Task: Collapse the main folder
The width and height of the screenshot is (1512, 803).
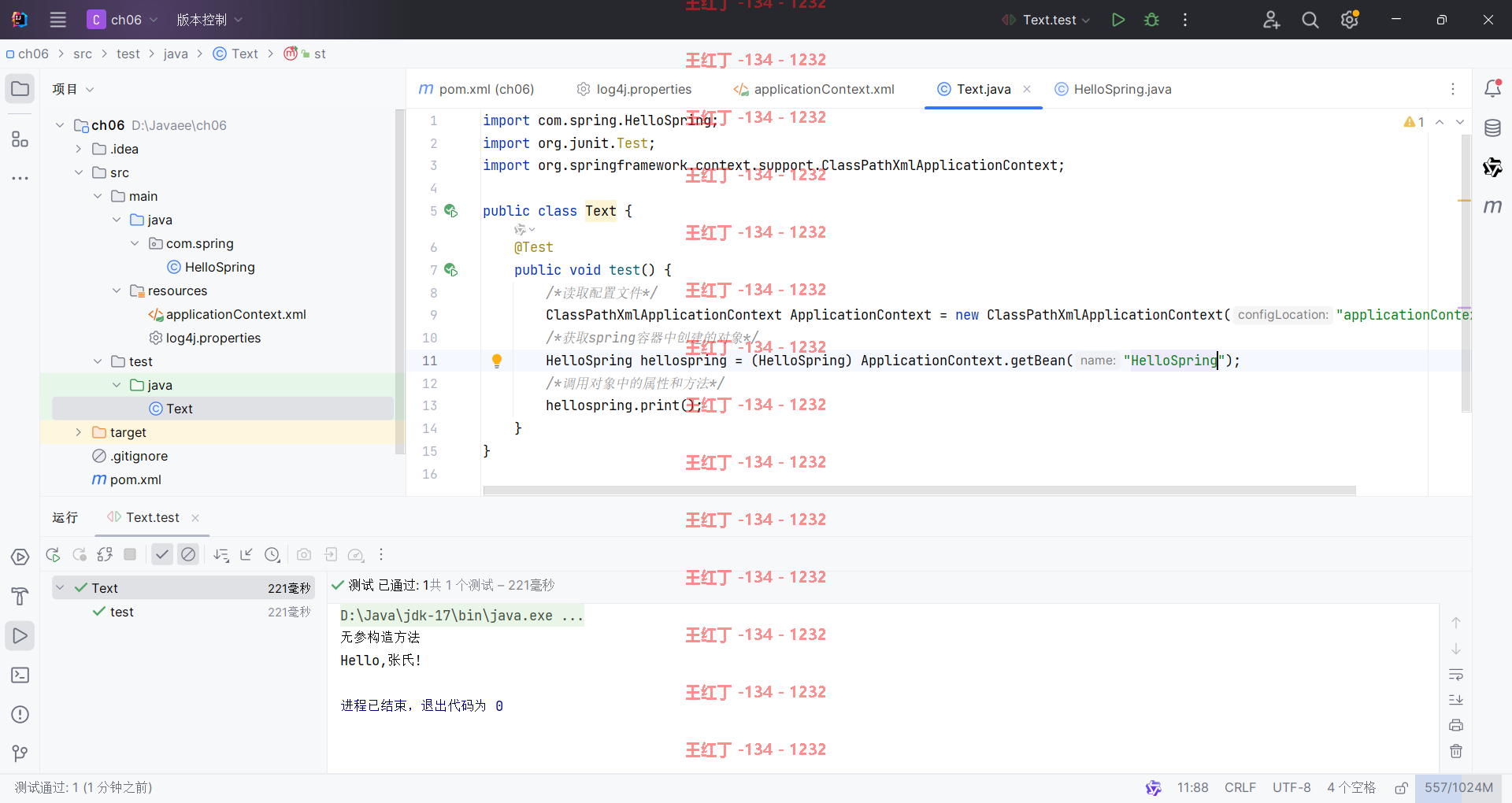Action: [98, 196]
